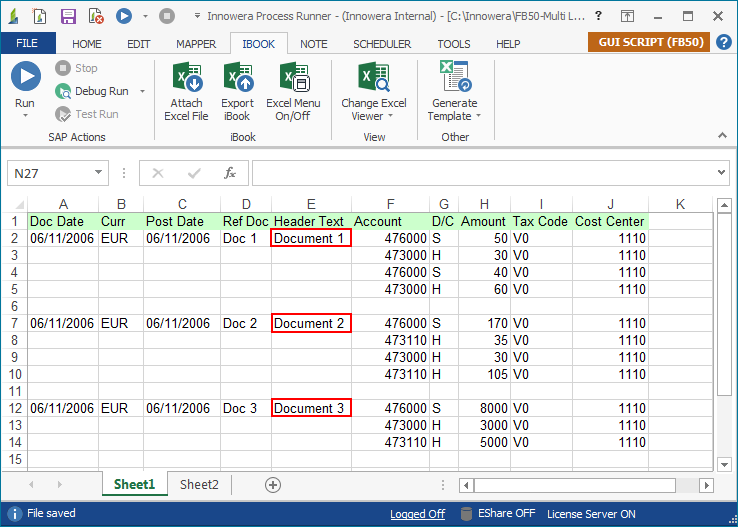Click the insert function fx icon
738x527 pixels.
click(x=229, y=173)
